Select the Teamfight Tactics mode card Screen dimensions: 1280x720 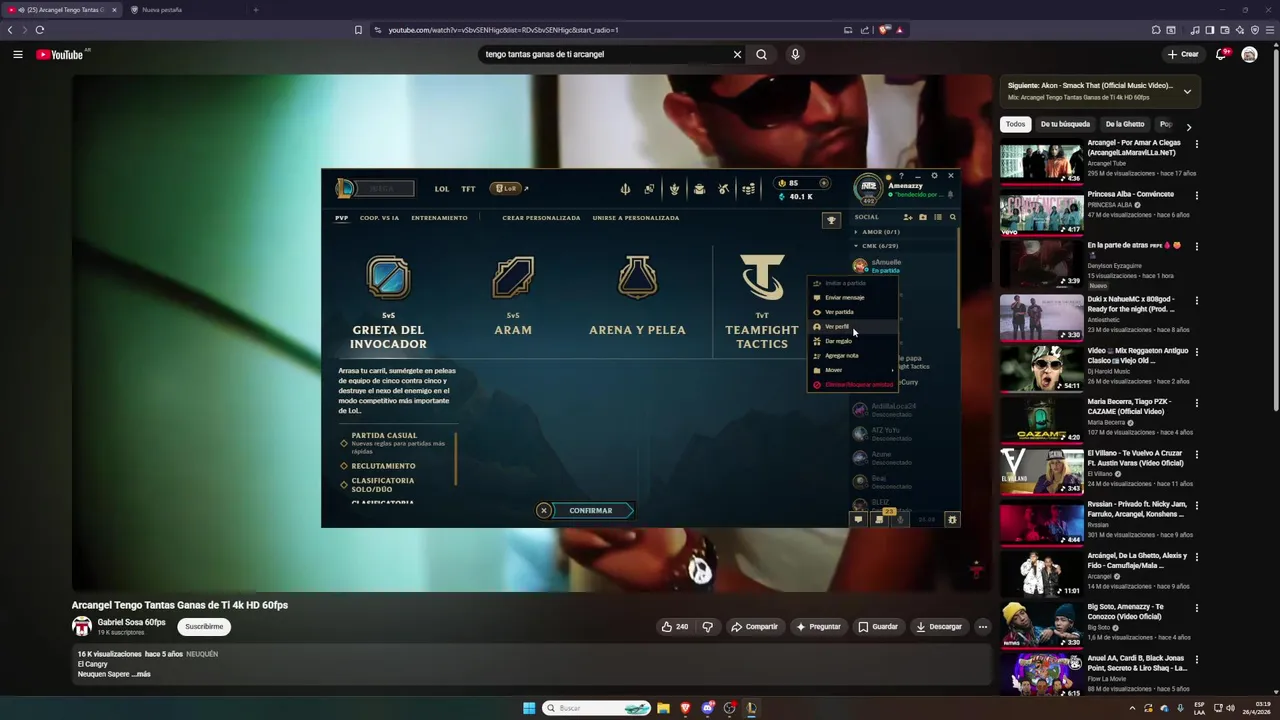coord(762,301)
